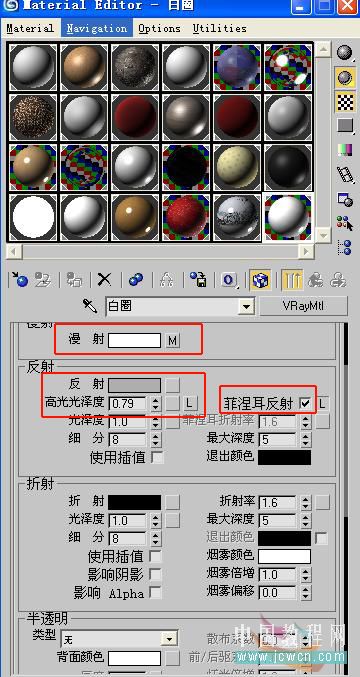The width and height of the screenshot is (360, 677).
Task: Click the 烟雾颜色 white swatch
Action: 284,556
